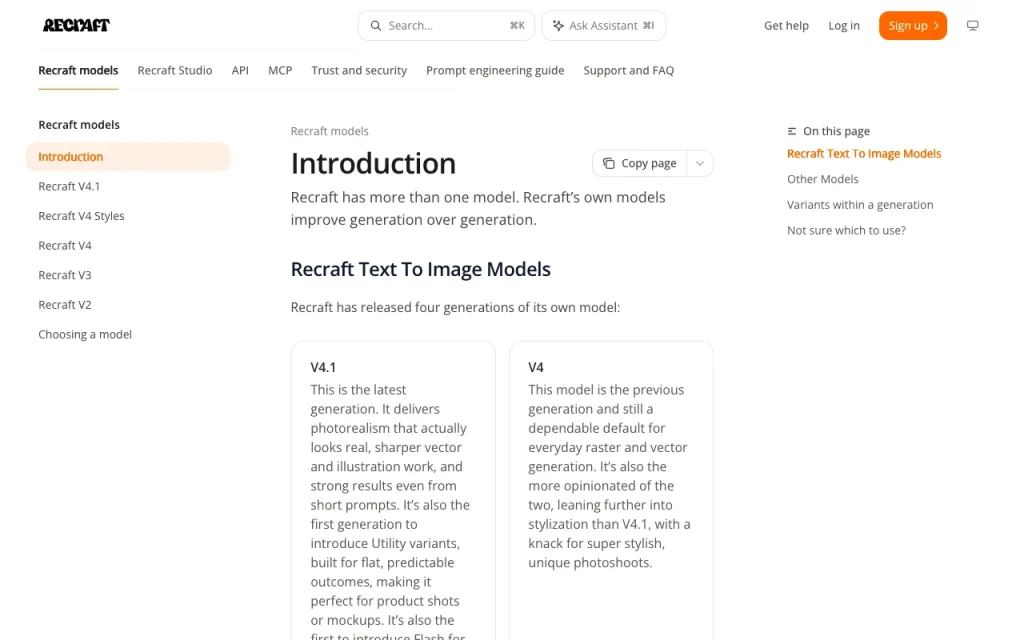This screenshot has height=640, width=1024.
Task: Click the Recraft Text To Image Models heading
Action: tap(421, 269)
